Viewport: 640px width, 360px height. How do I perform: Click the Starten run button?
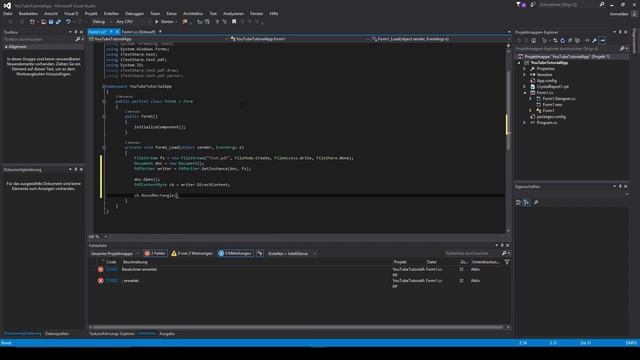coord(165,22)
